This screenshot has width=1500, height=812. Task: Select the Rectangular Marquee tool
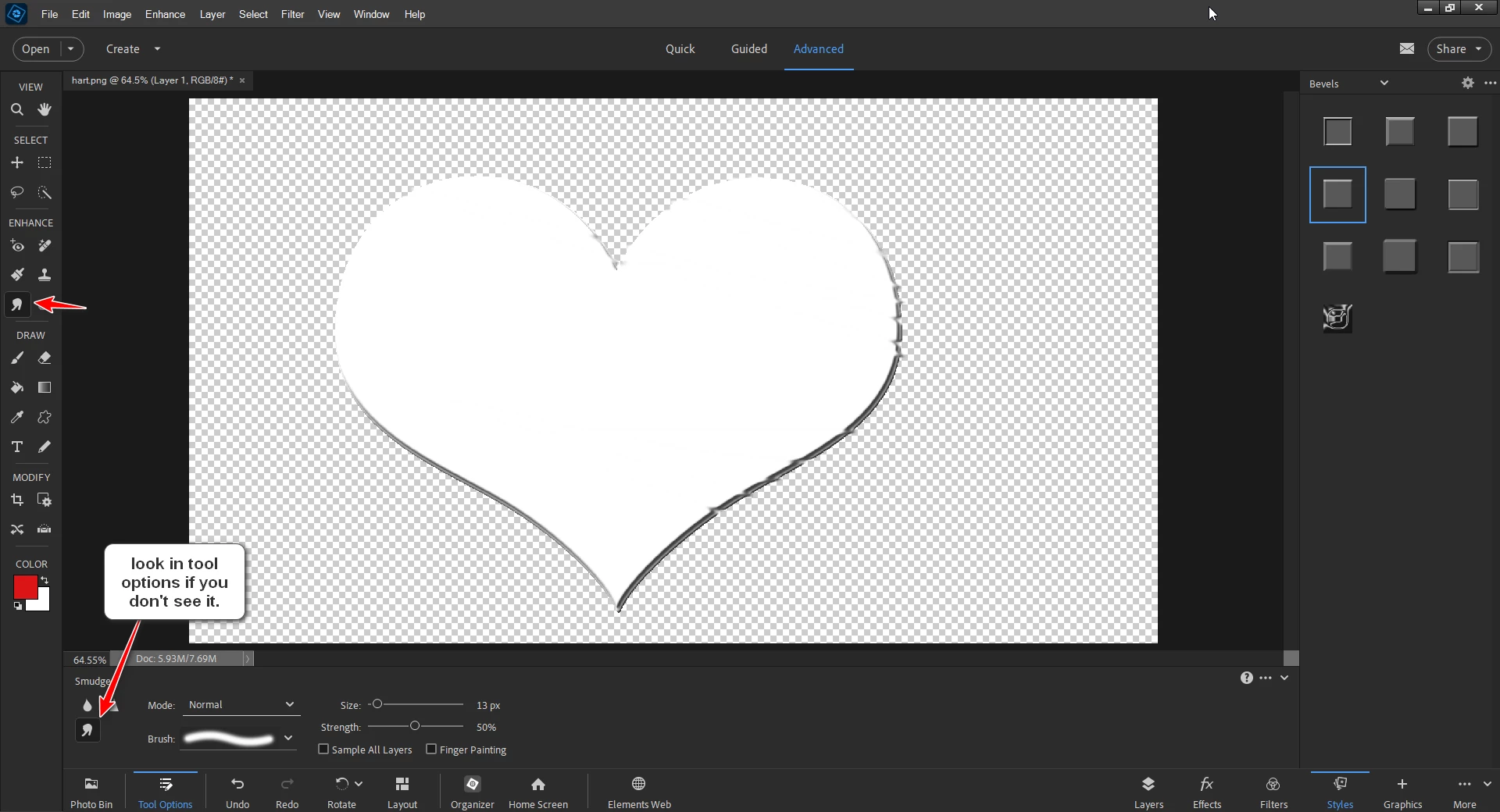click(45, 162)
